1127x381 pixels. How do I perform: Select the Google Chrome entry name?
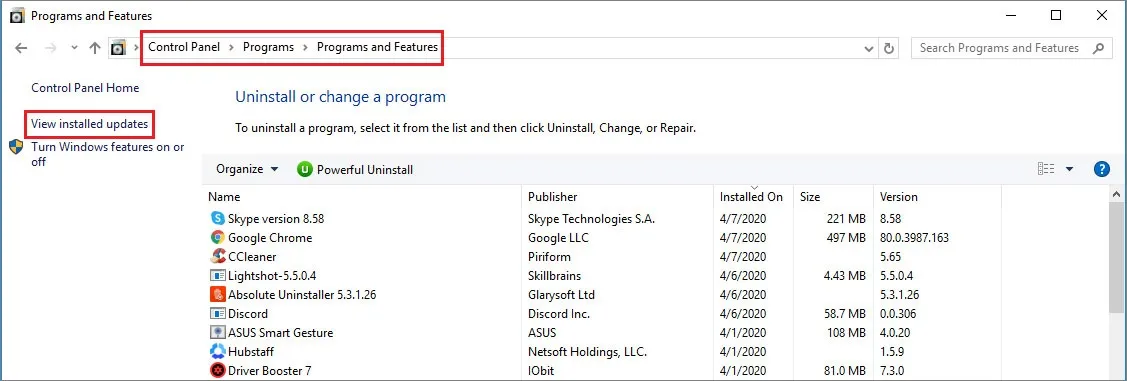pos(270,237)
